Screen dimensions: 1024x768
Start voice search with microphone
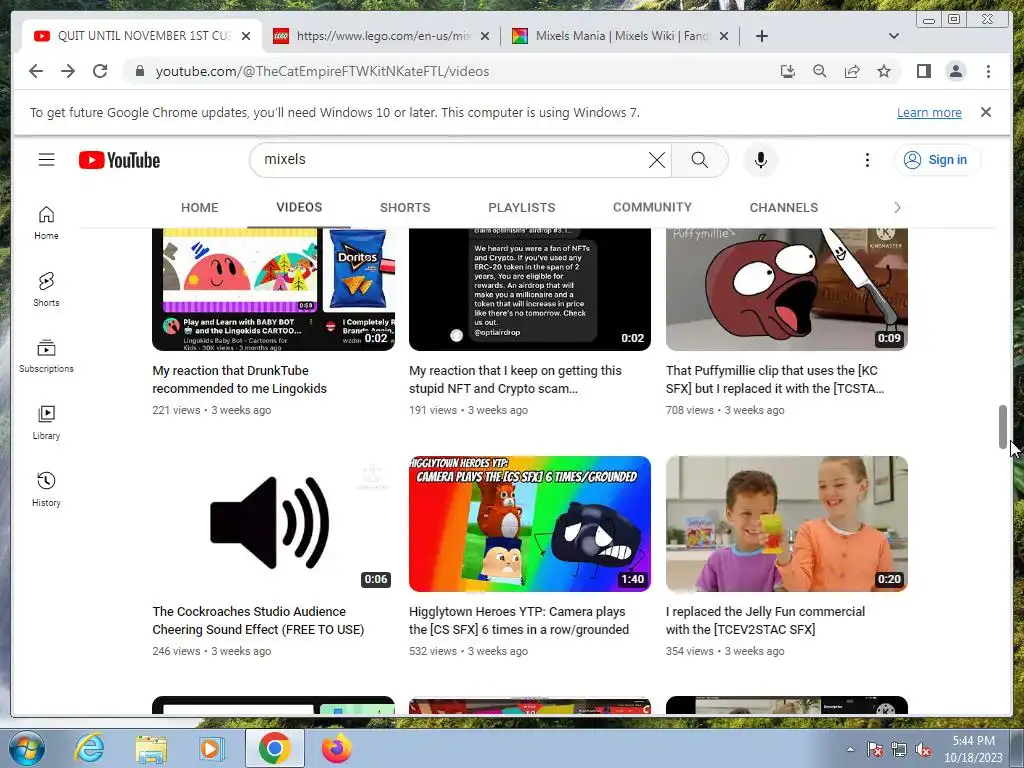point(760,159)
